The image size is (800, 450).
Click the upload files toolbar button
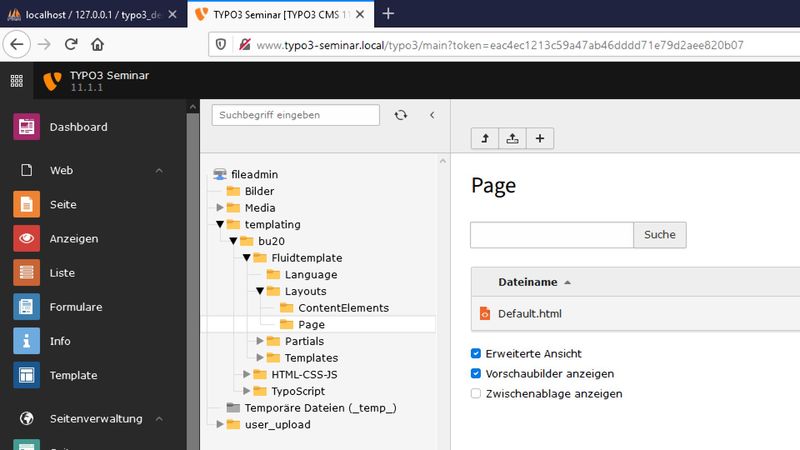pyautogui.click(x=512, y=139)
